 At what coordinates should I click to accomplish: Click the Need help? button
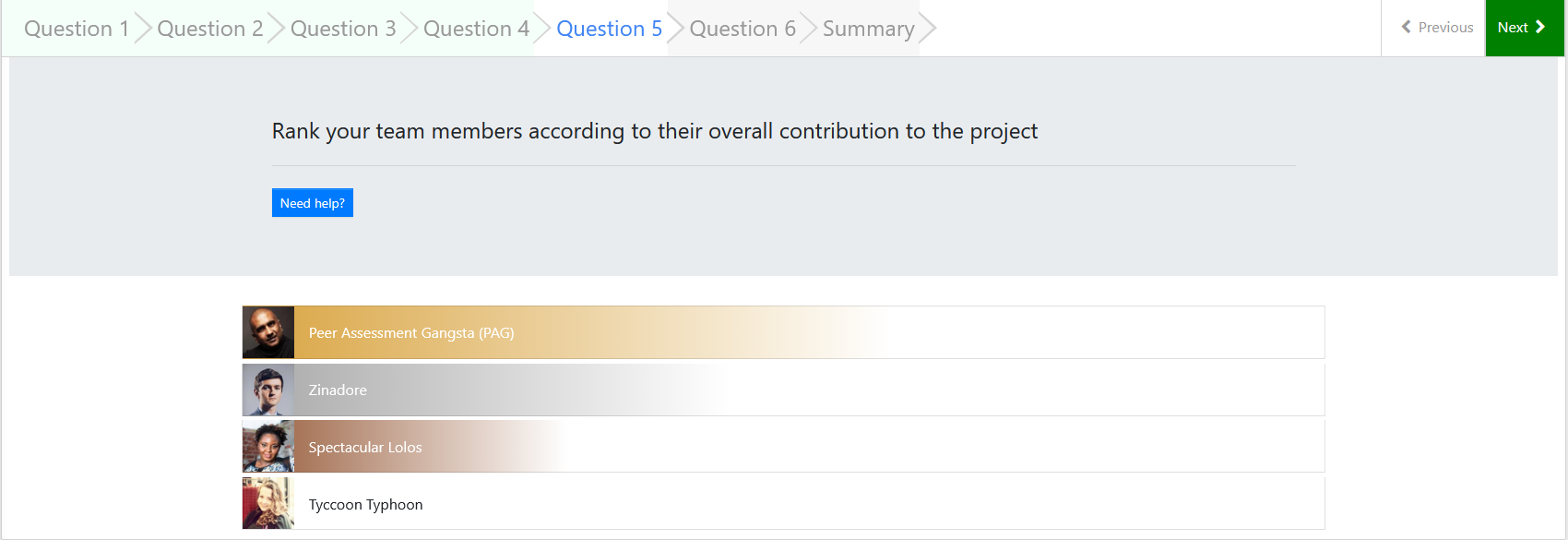(x=312, y=203)
